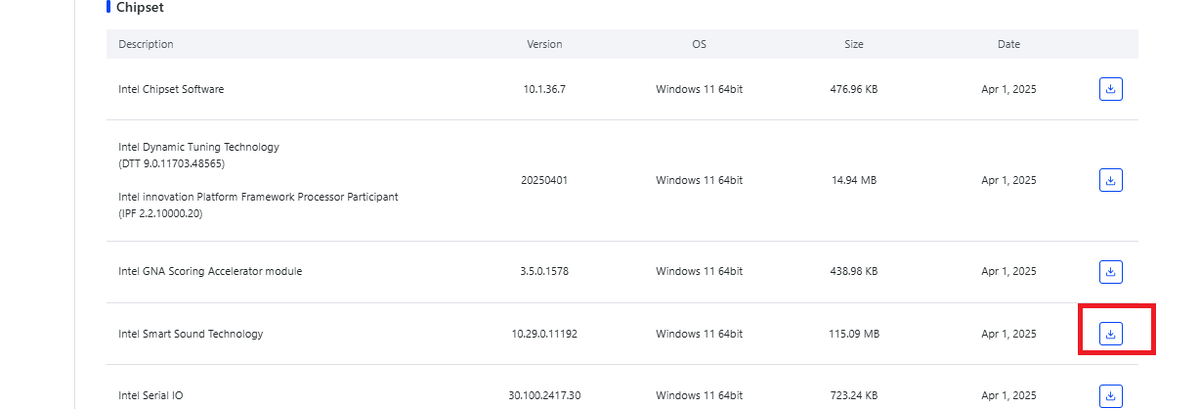
Task: Click version number 10.1.36.7
Action: [x=544, y=89]
